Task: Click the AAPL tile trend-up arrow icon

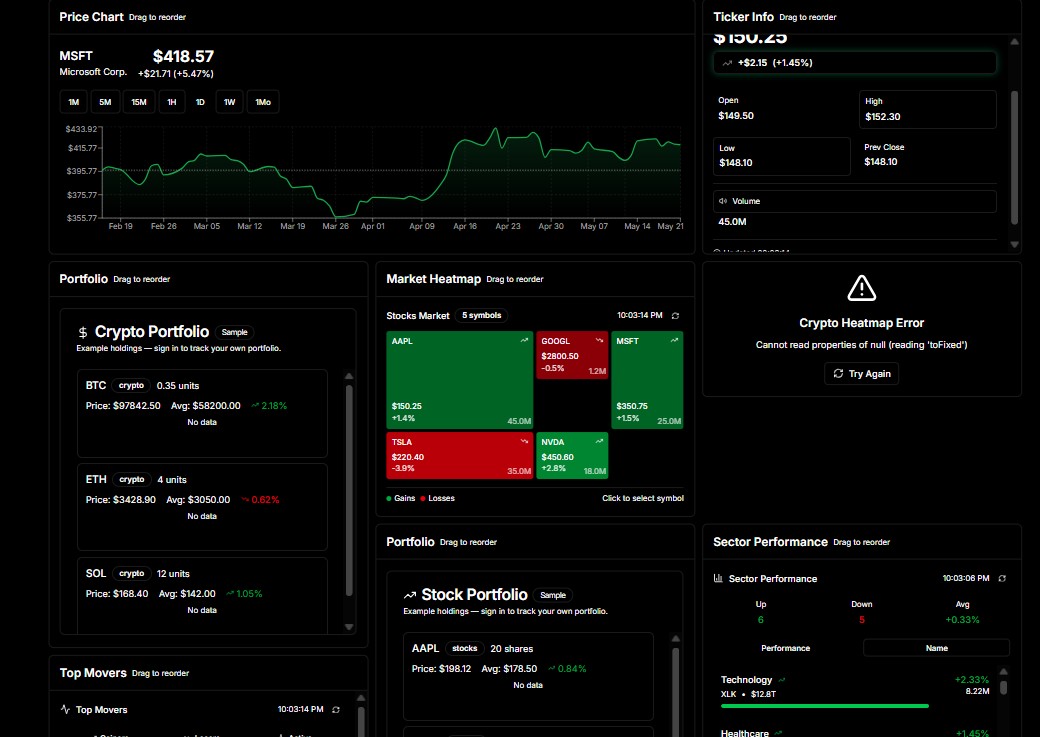Action: point(524,340)
